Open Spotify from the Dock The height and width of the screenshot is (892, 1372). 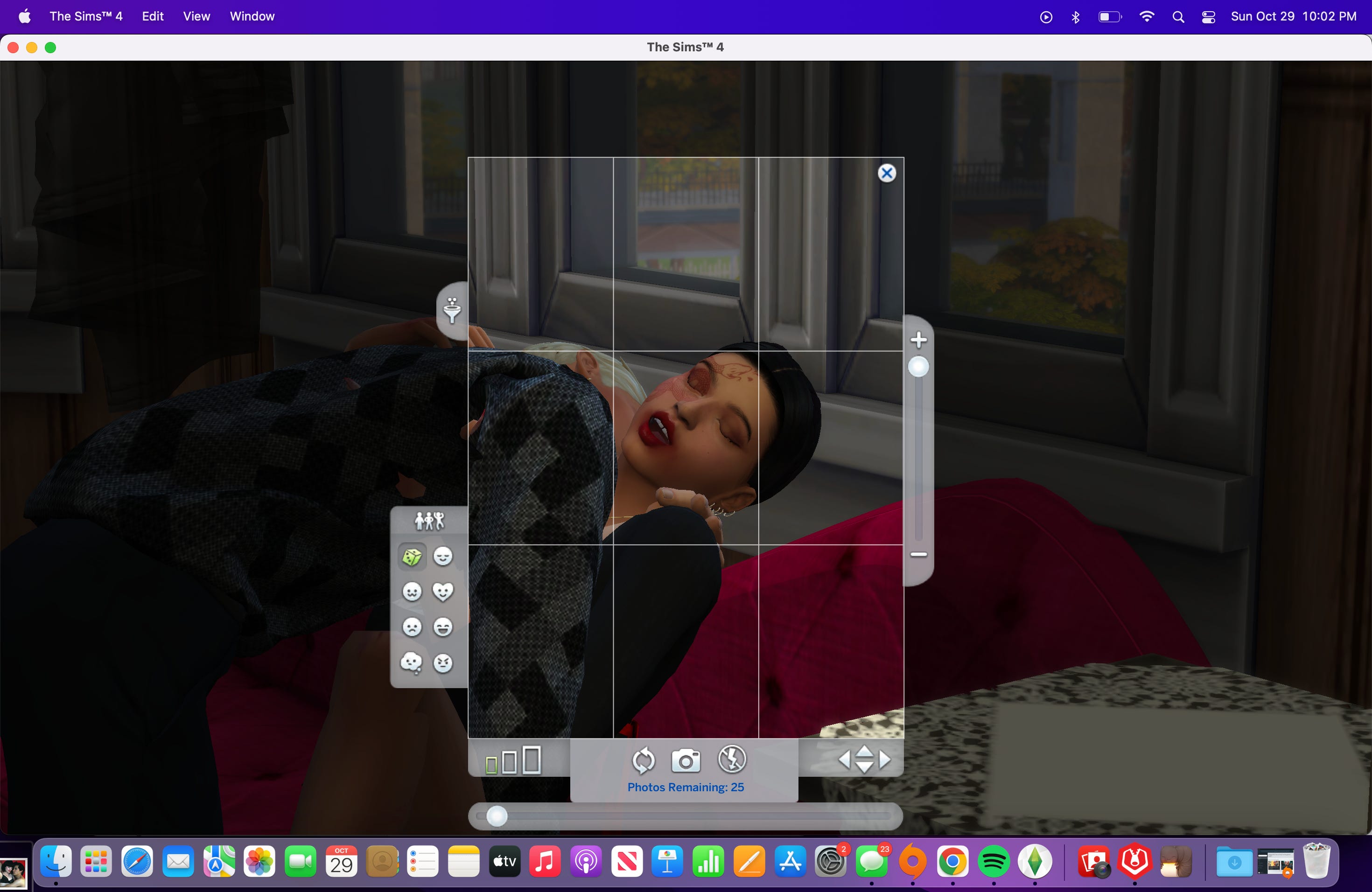[994, 862]
